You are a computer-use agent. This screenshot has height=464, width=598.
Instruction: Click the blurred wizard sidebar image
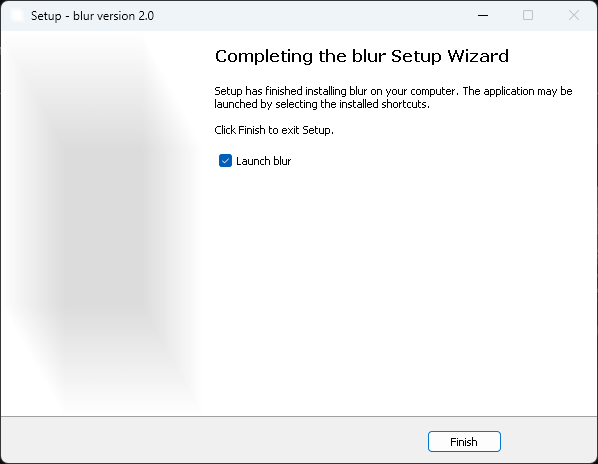point(101,223)
